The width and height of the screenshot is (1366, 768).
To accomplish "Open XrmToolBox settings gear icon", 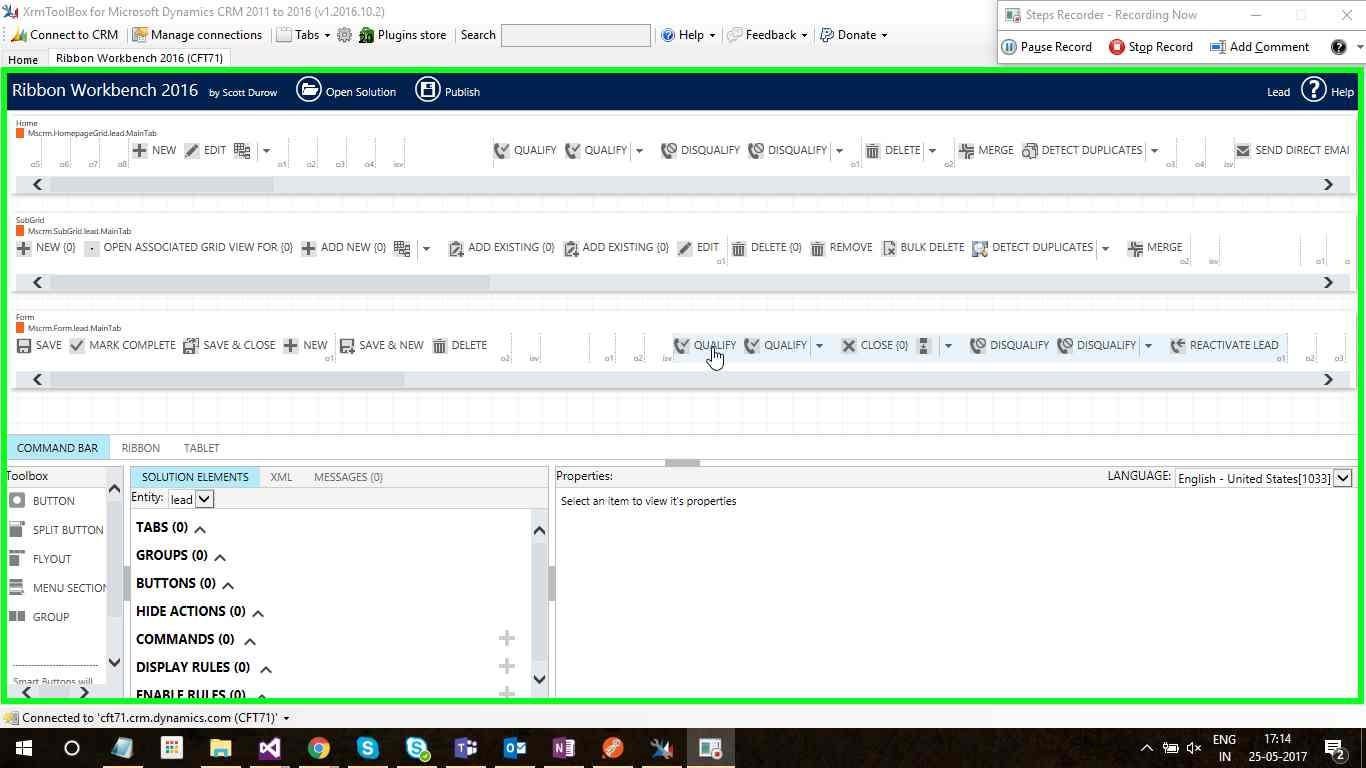I will tap(344, 35).
